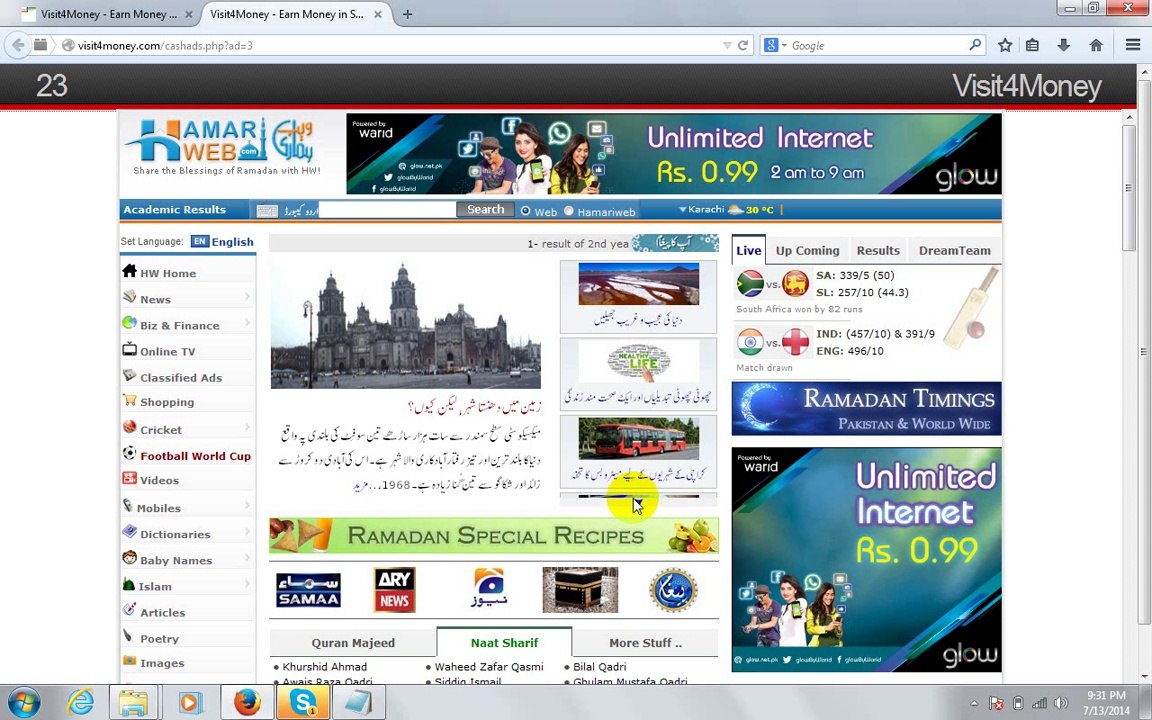
Task: Click the HamariWeb search input field
Action: [x=388, y=209]
